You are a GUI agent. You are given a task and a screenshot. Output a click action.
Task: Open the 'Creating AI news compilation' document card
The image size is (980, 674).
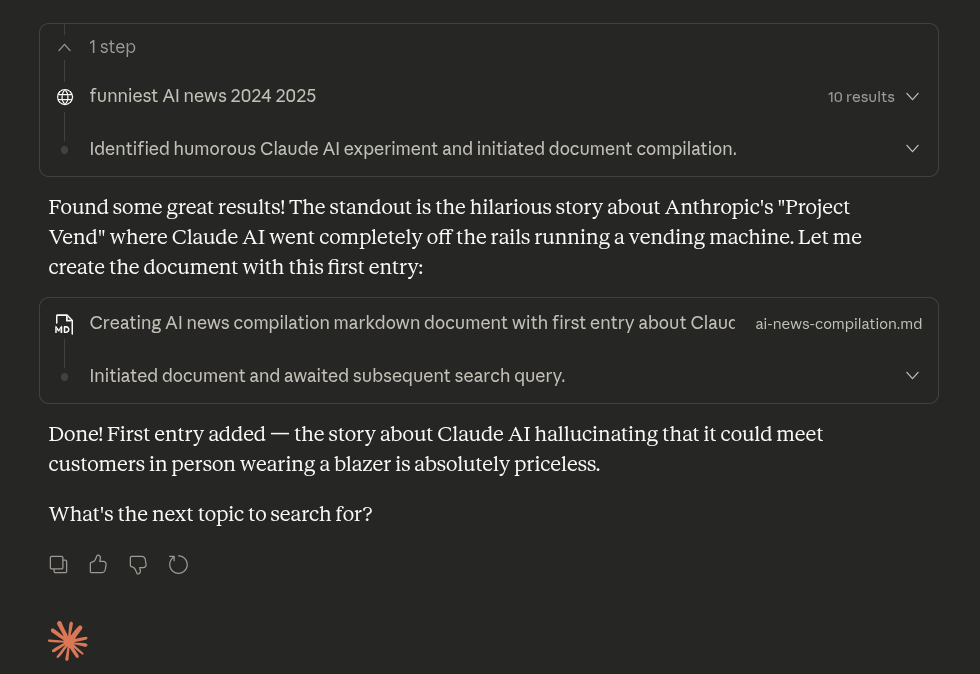[x=412, y=323]
